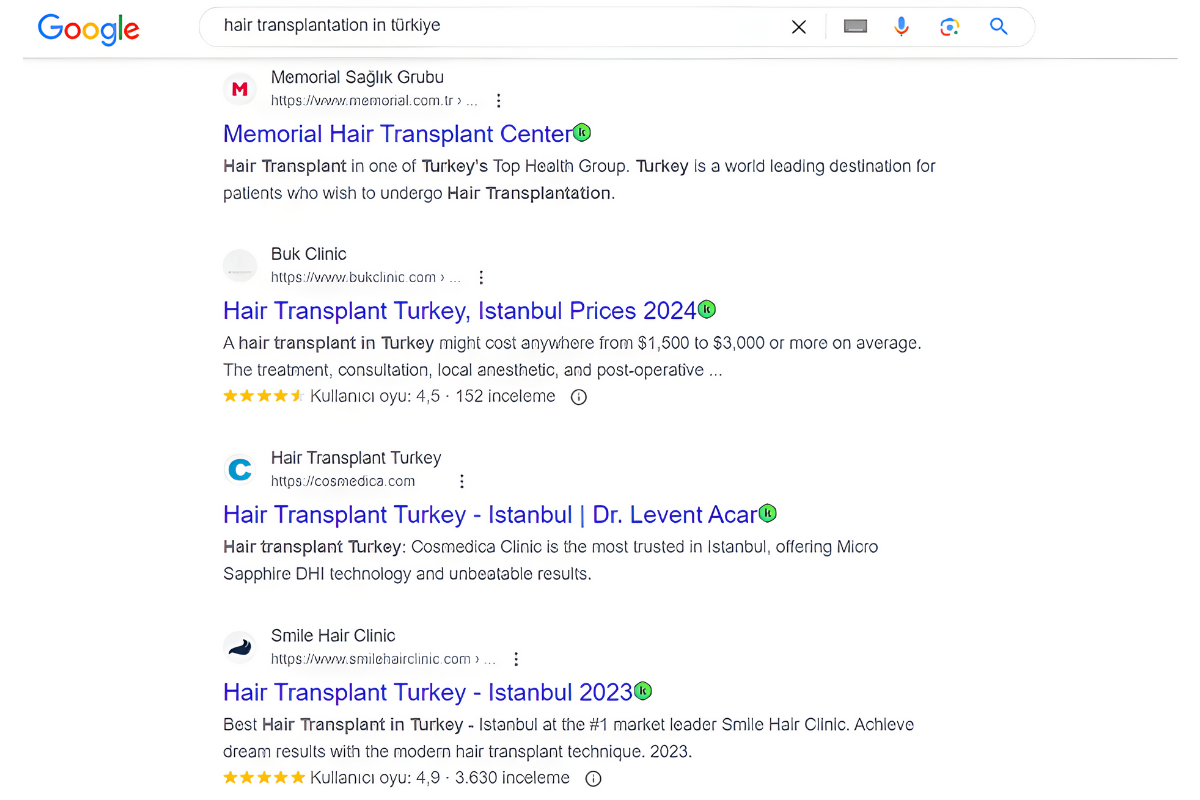The height and width of the screenshot is (800, 1200).
Task: Click the Smile Hair Clinic favicon
Action: point(240,647)
